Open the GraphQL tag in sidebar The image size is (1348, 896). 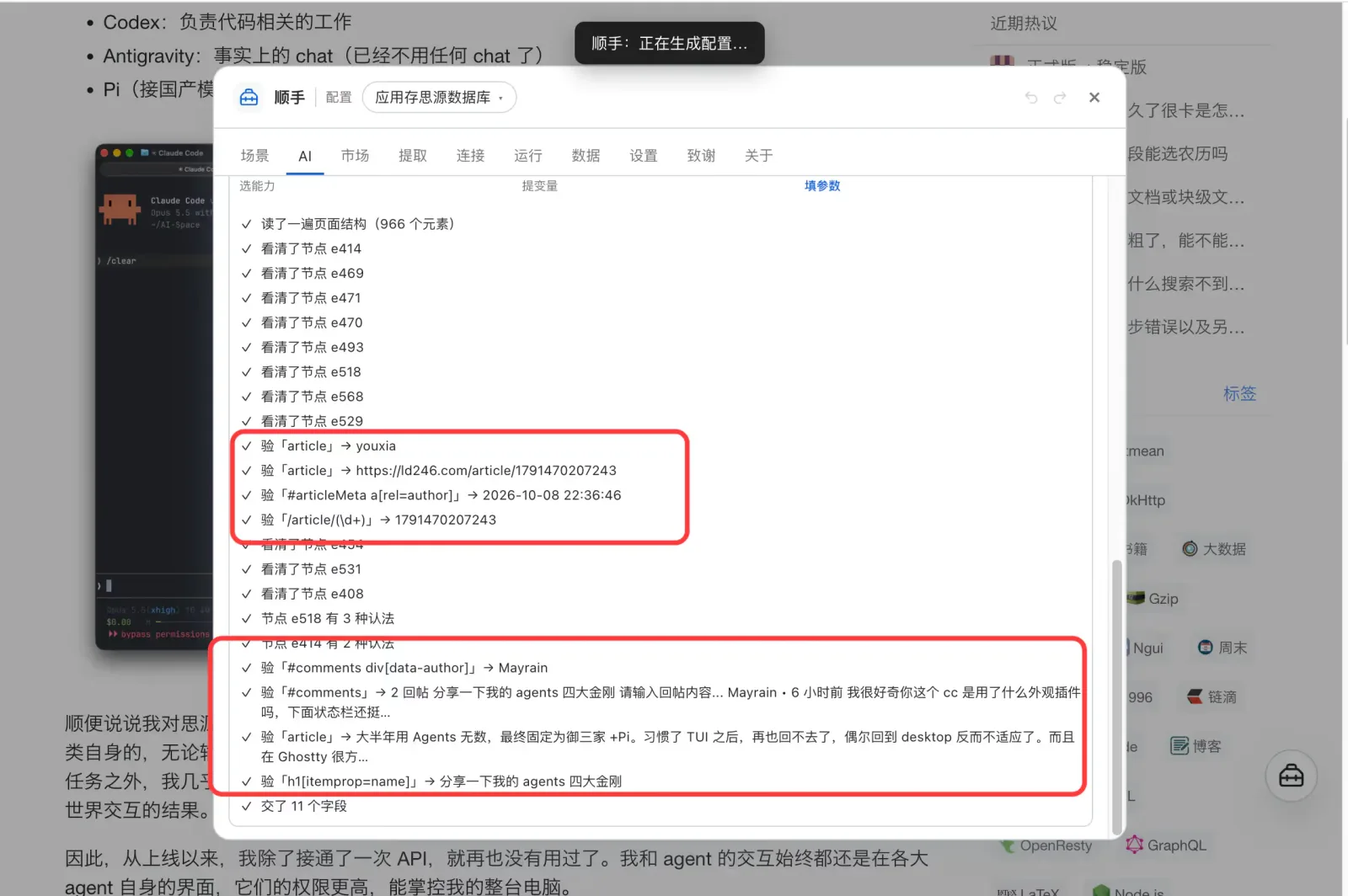coord(1166,845)
